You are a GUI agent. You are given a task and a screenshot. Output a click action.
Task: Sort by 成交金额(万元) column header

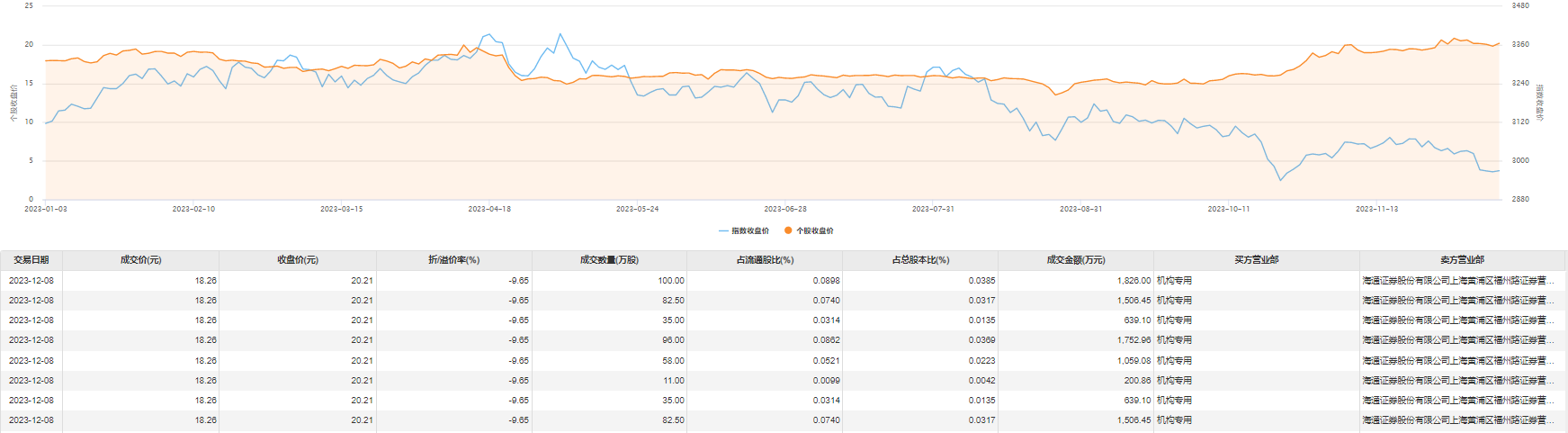[x=1076, y=260]
